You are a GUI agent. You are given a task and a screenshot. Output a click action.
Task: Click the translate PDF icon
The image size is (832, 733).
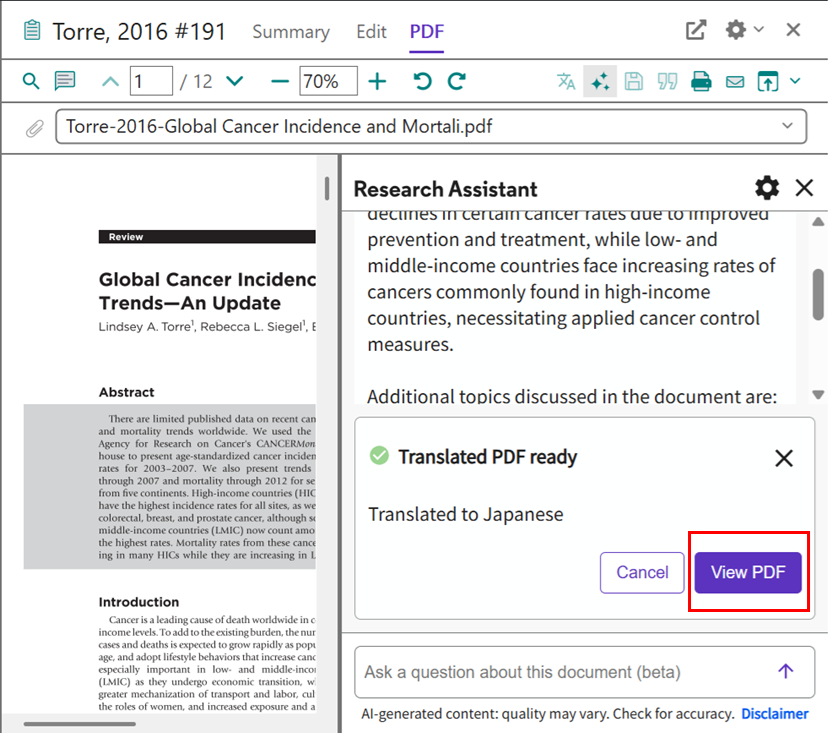pyautogui.click(x=566, y=82)
